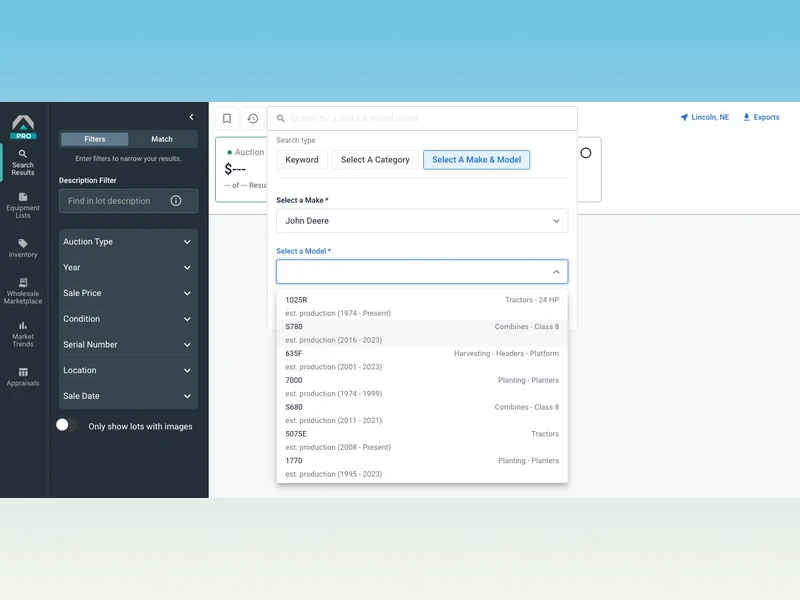The image size is (800, 600).
Task: Click 'est. production (2016 - 2023)' text
Action: (x=333, y=340)
